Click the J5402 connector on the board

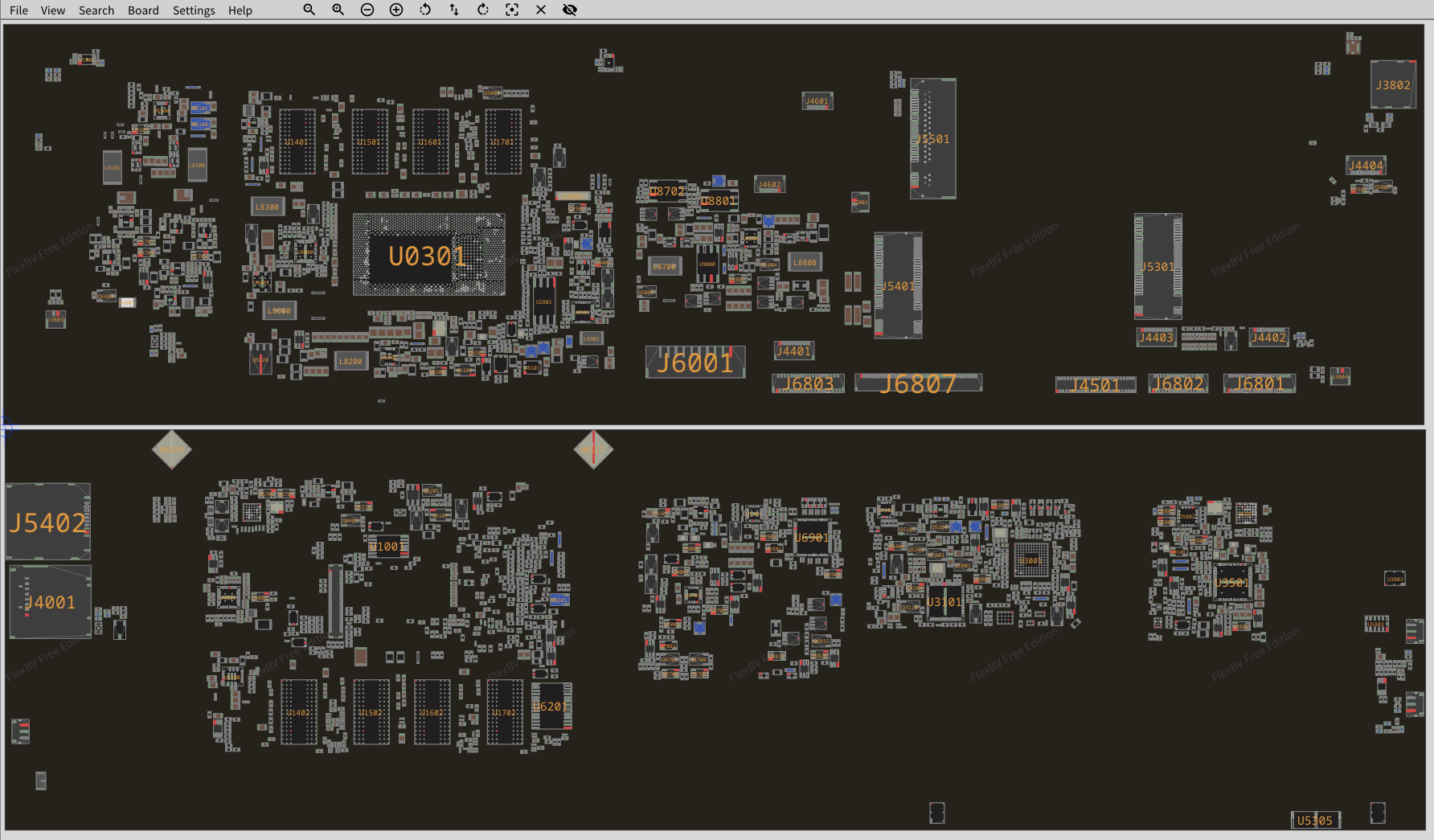48,522
